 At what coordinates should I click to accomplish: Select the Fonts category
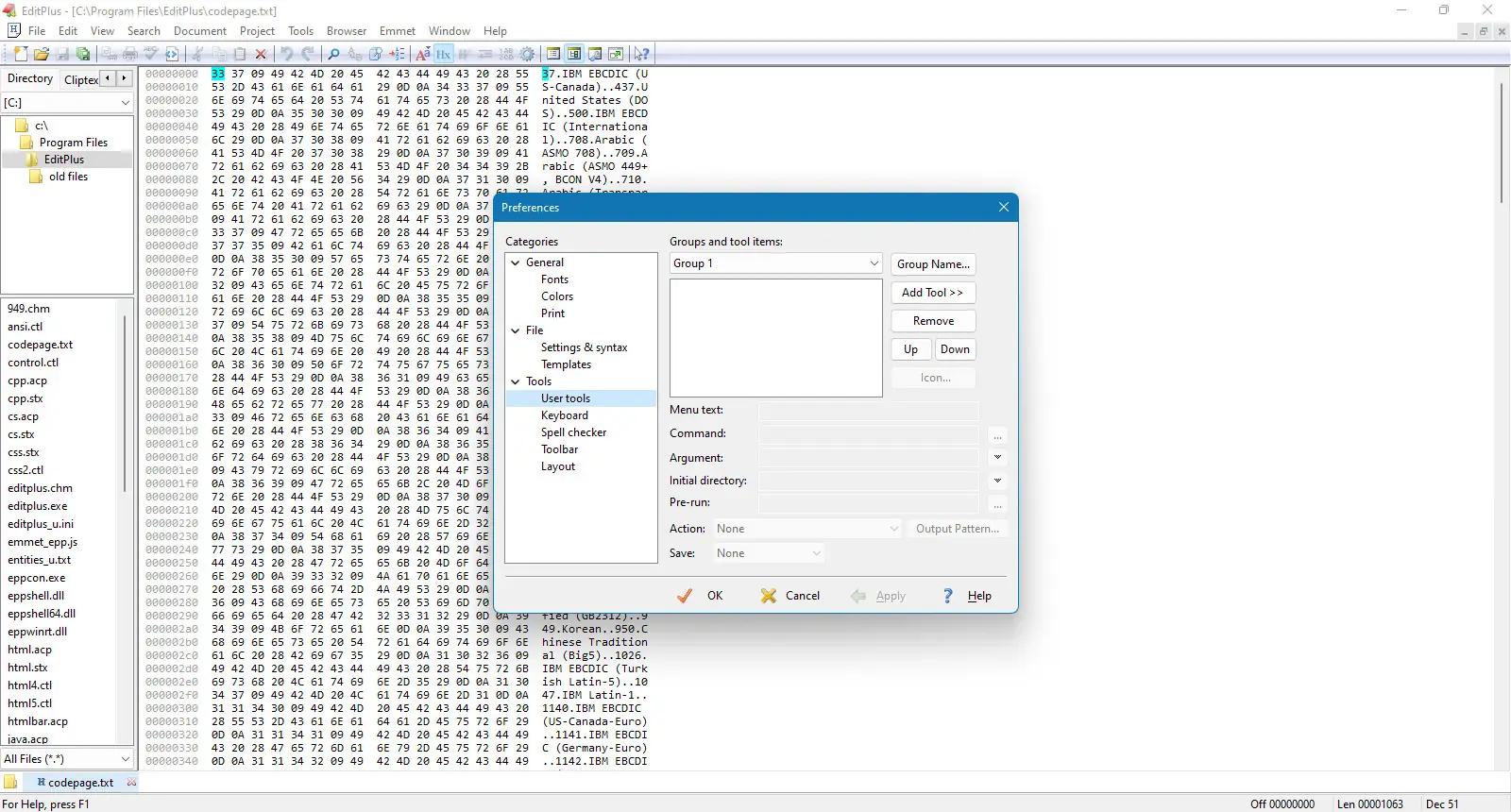pyautogui.click(x=554, y=279)
